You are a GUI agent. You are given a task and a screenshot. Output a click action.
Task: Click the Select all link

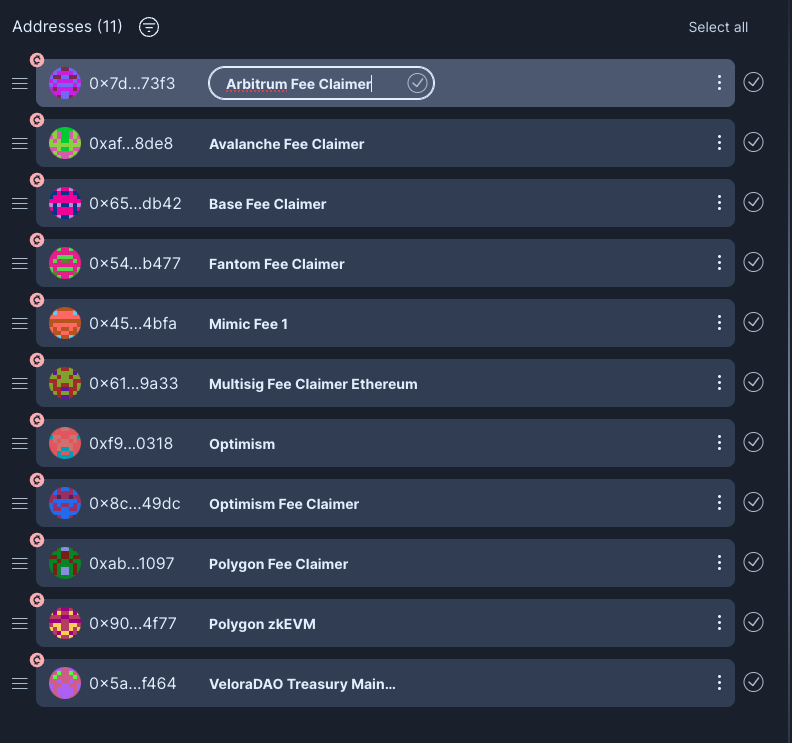(x=718, y=27)
